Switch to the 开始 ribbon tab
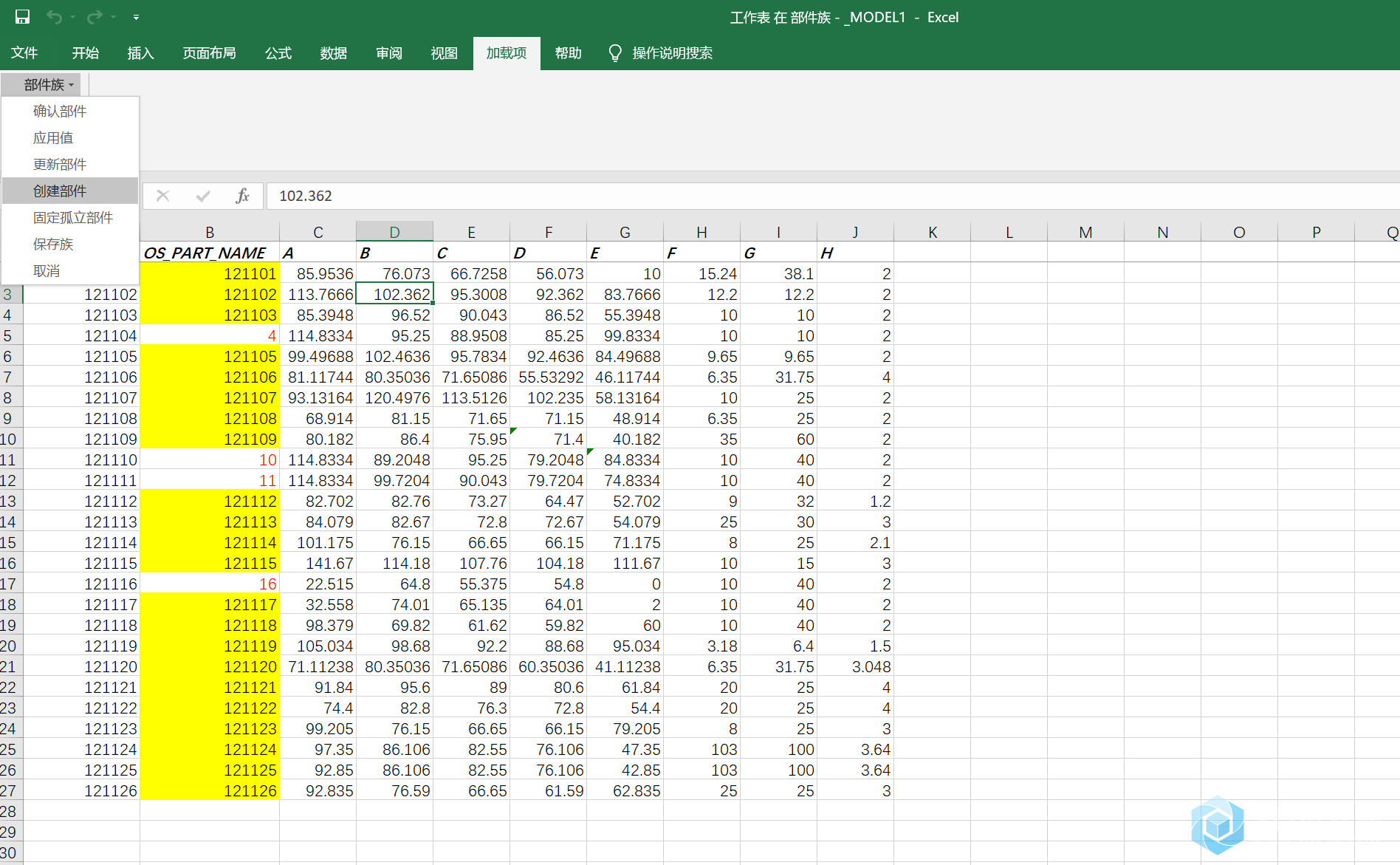 coord(85,53)
